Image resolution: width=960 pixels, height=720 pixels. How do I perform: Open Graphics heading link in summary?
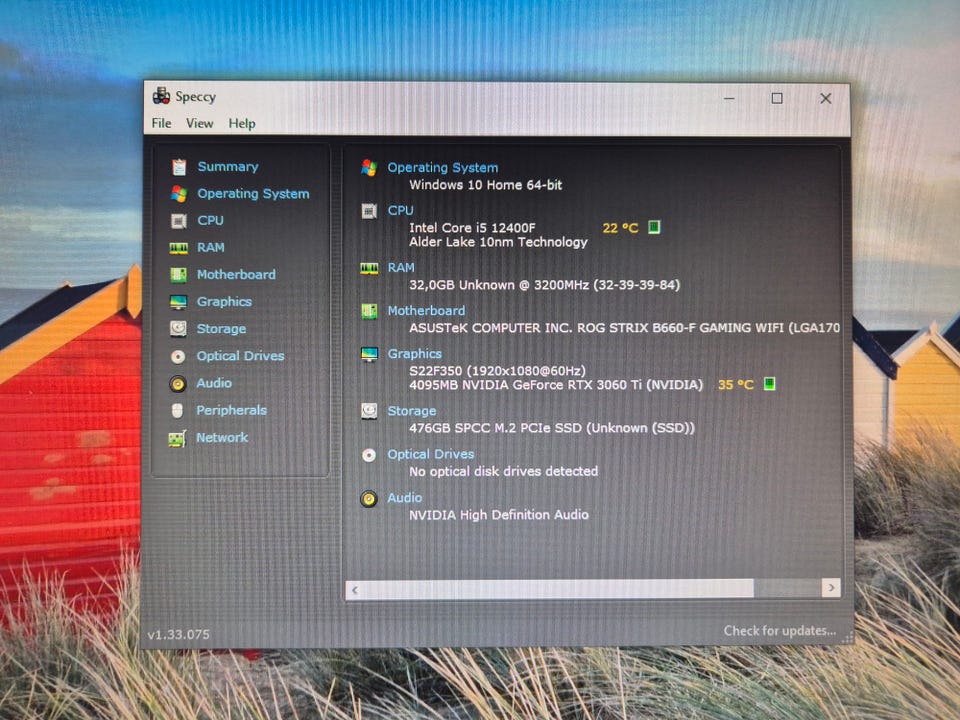[x=414, y=354]
